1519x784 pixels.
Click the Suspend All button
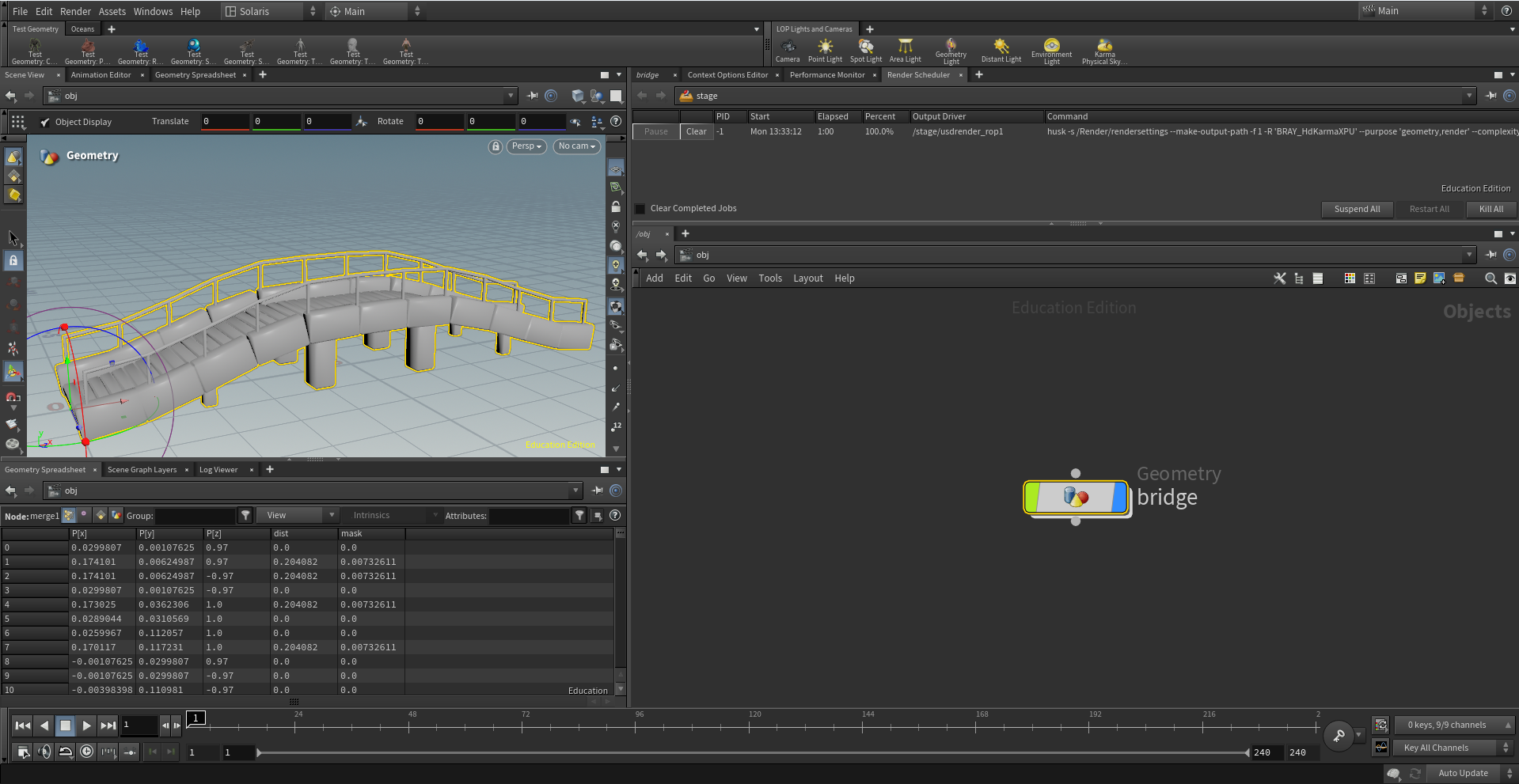pyautogui.click(x=1357, y=210)
